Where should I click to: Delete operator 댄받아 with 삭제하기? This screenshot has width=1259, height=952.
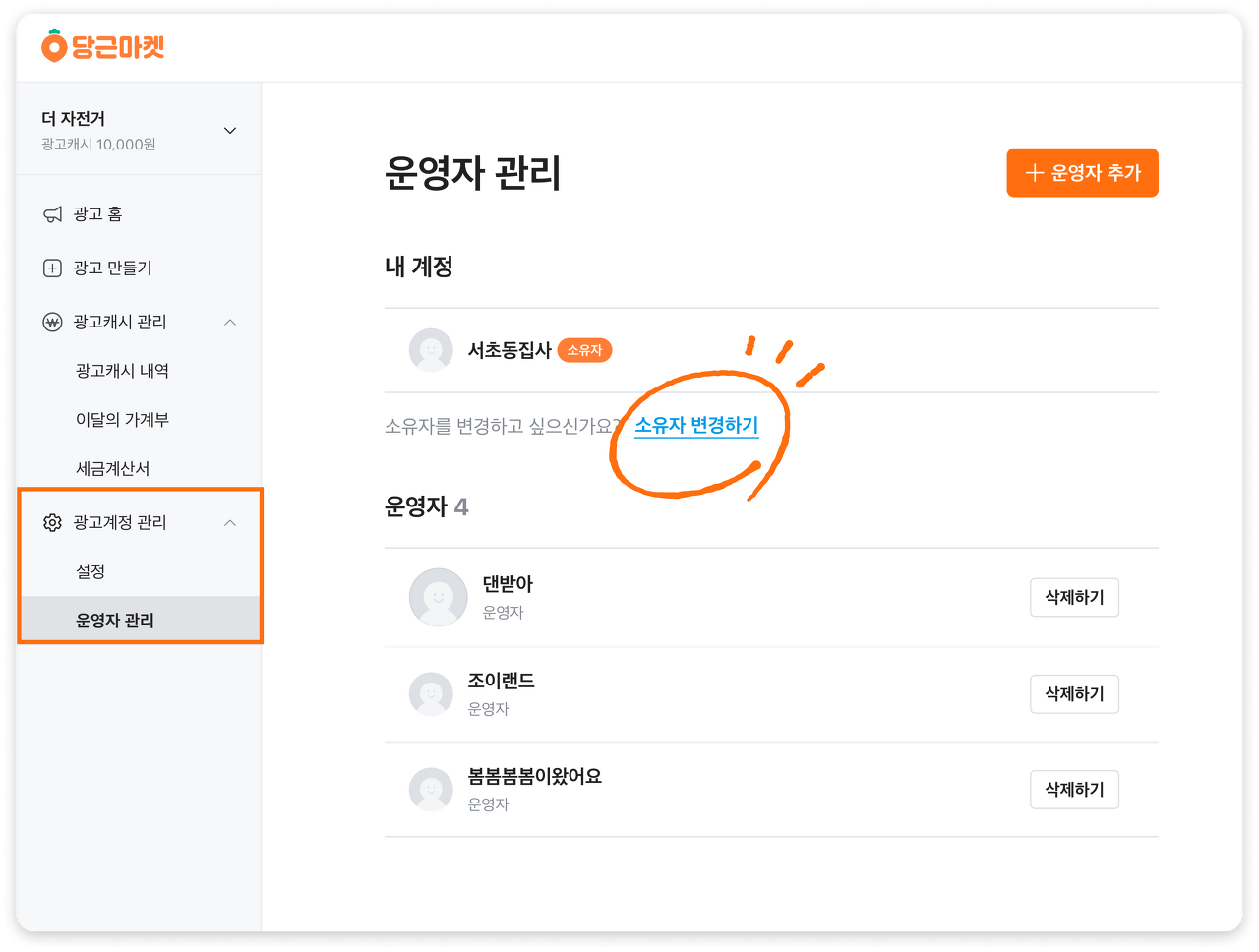click(x=1074, y=597)
